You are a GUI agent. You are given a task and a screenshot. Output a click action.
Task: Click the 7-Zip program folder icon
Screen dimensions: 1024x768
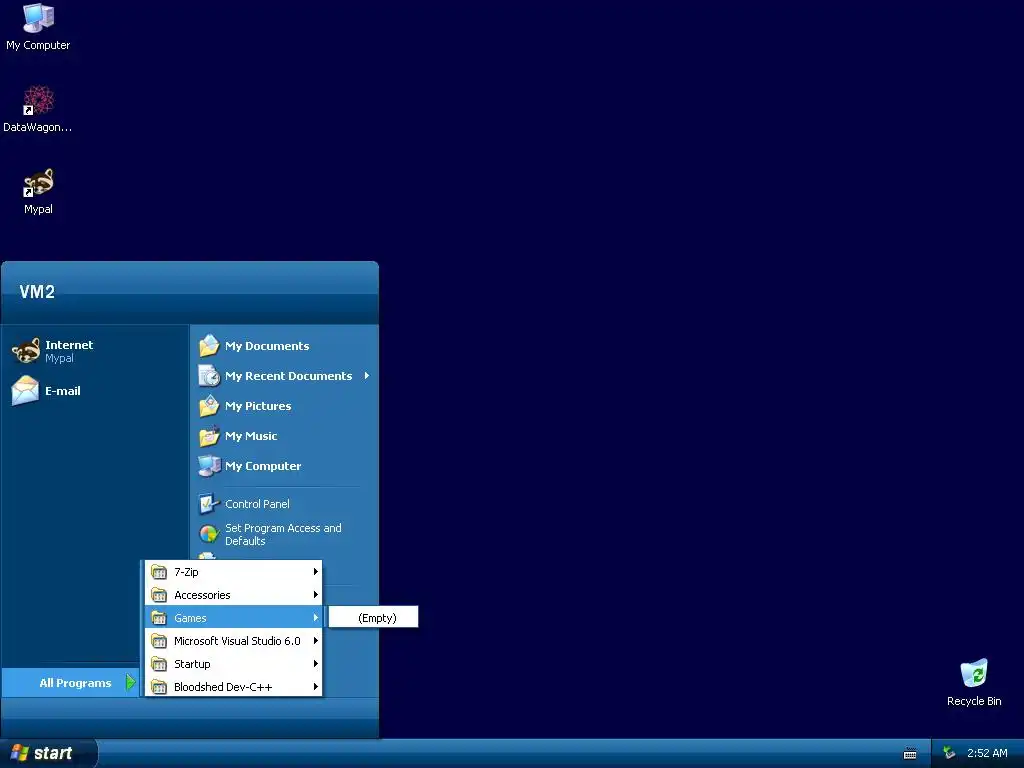pos(159,572)
